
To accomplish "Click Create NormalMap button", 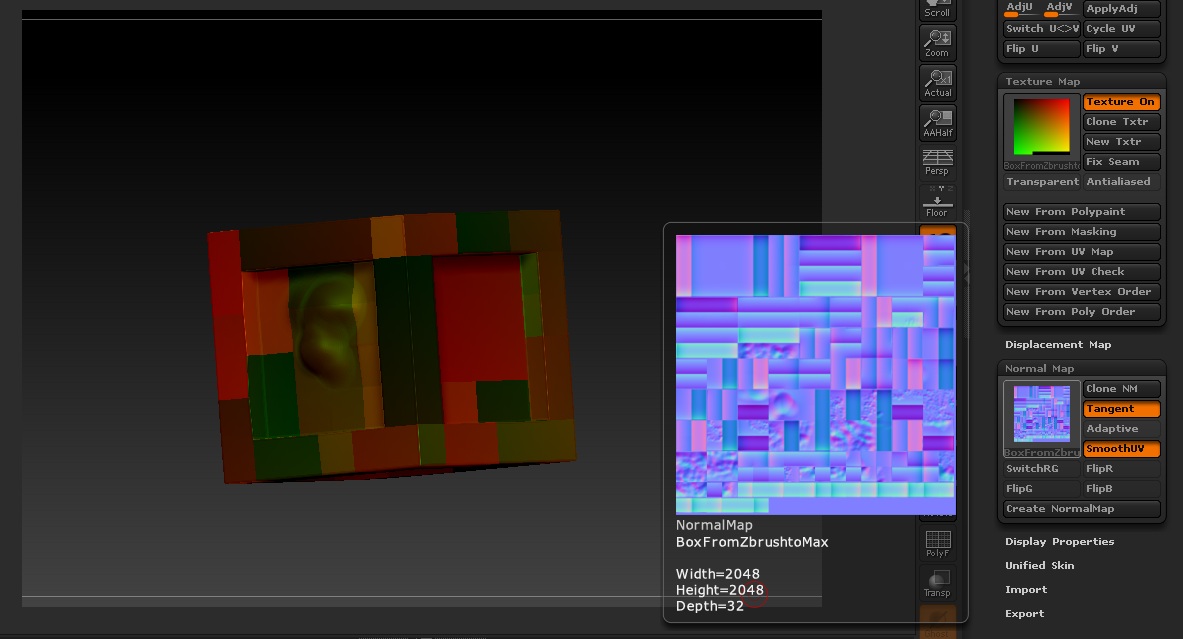I will point(1081,508).
